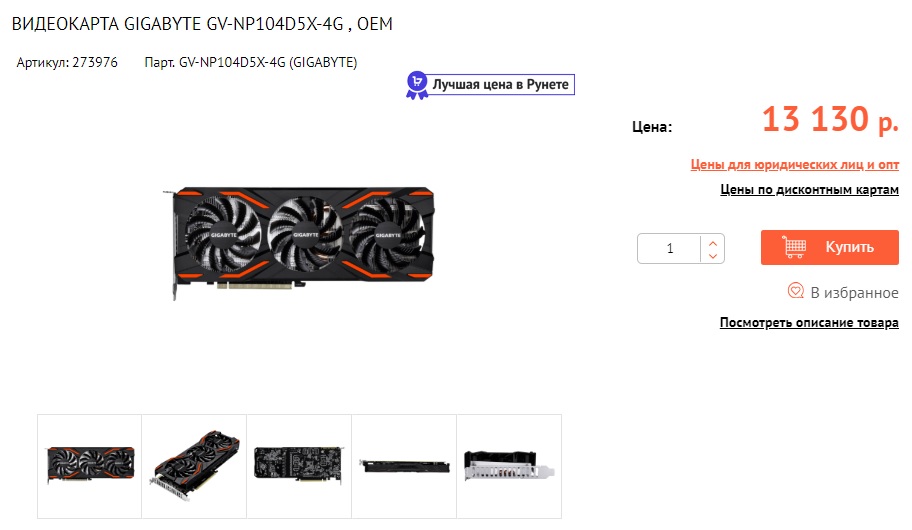
Task: Click the Лучшая цена в Рунете label
Action: pos(501,84)
